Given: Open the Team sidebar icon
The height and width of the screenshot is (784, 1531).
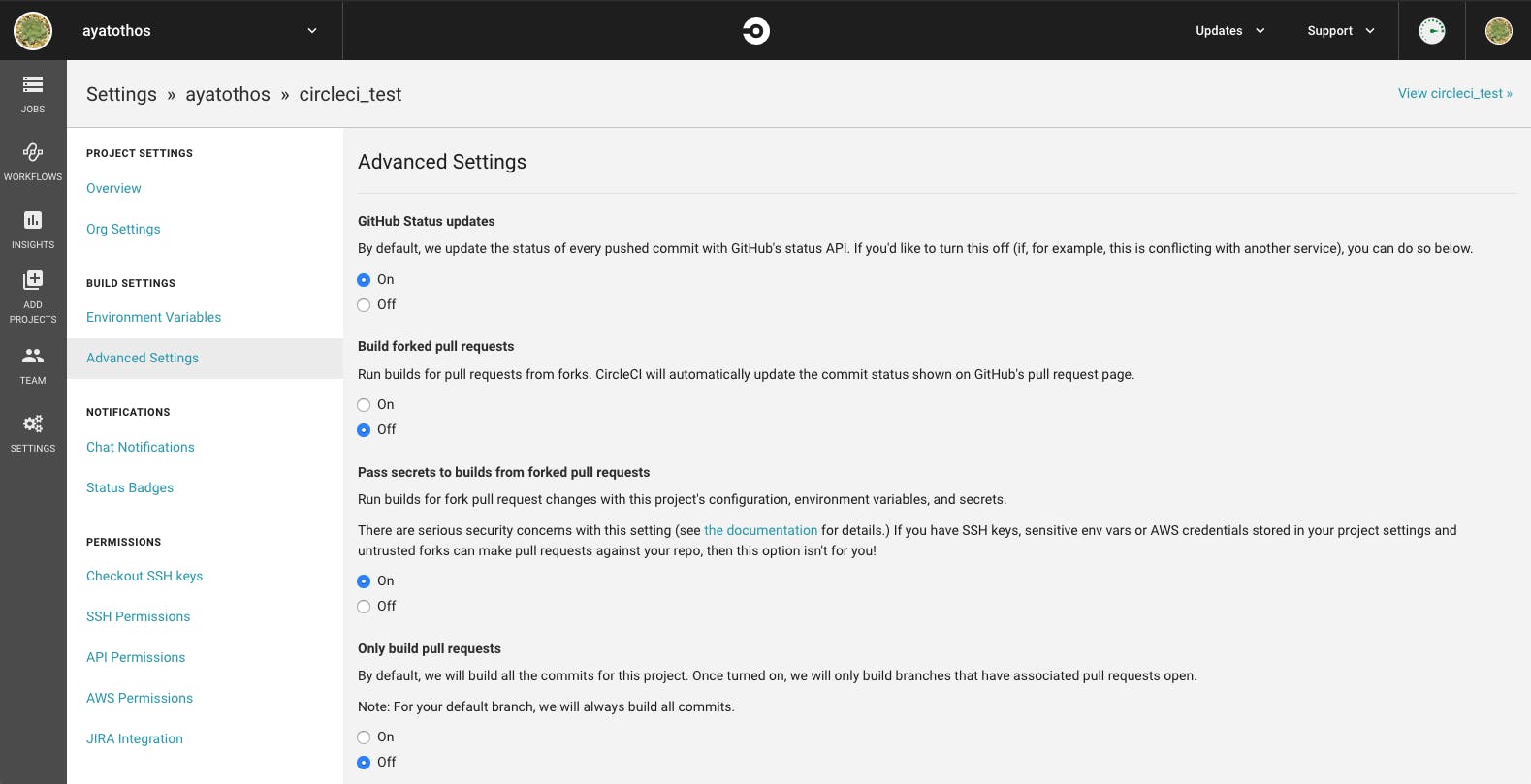Looking at the screenshot, I should (33, 356).
